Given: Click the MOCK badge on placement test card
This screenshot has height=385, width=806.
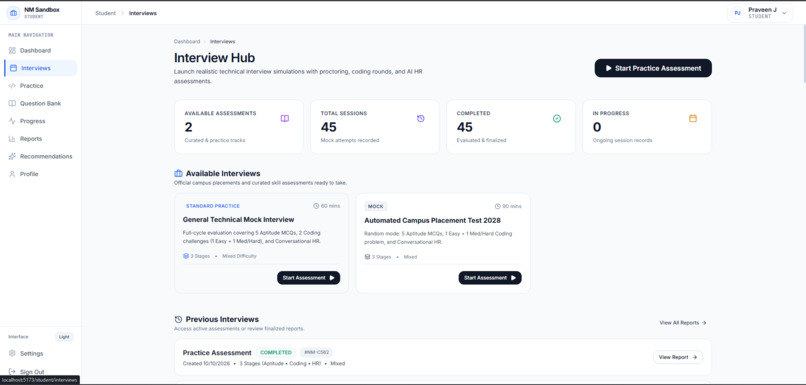Looking at the screenshot, I should click(376, 206).
